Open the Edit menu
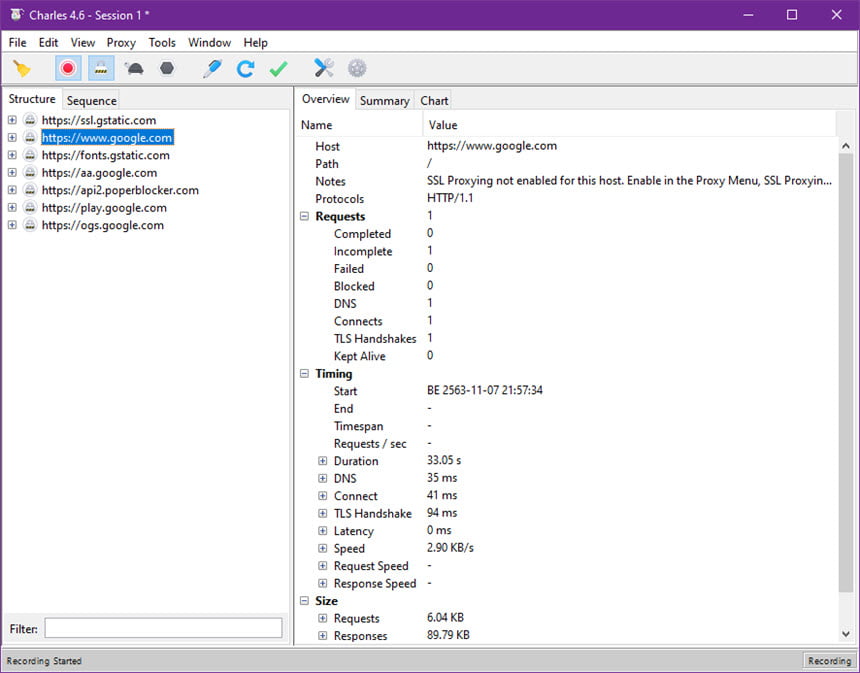This screenshot has height=673, width=860. click(x=48, y=42)
